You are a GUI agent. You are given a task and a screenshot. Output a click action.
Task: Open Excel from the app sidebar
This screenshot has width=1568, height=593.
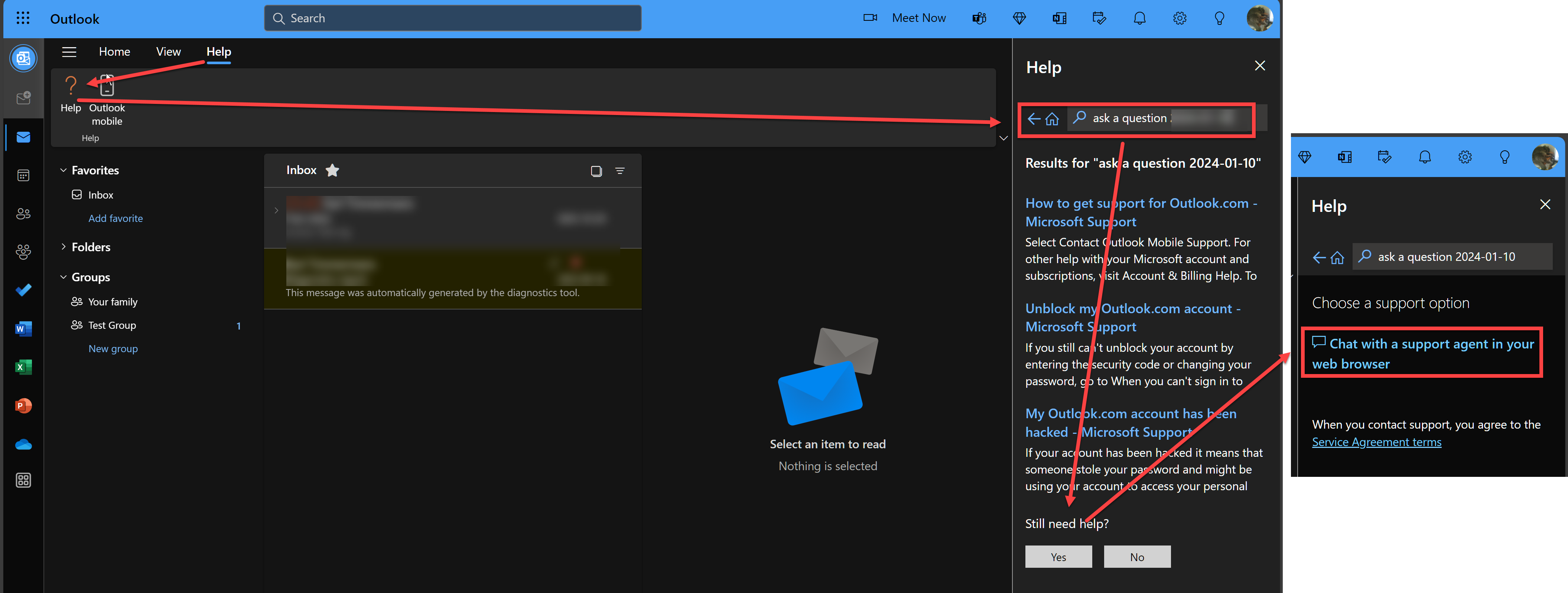click(23, 367)
